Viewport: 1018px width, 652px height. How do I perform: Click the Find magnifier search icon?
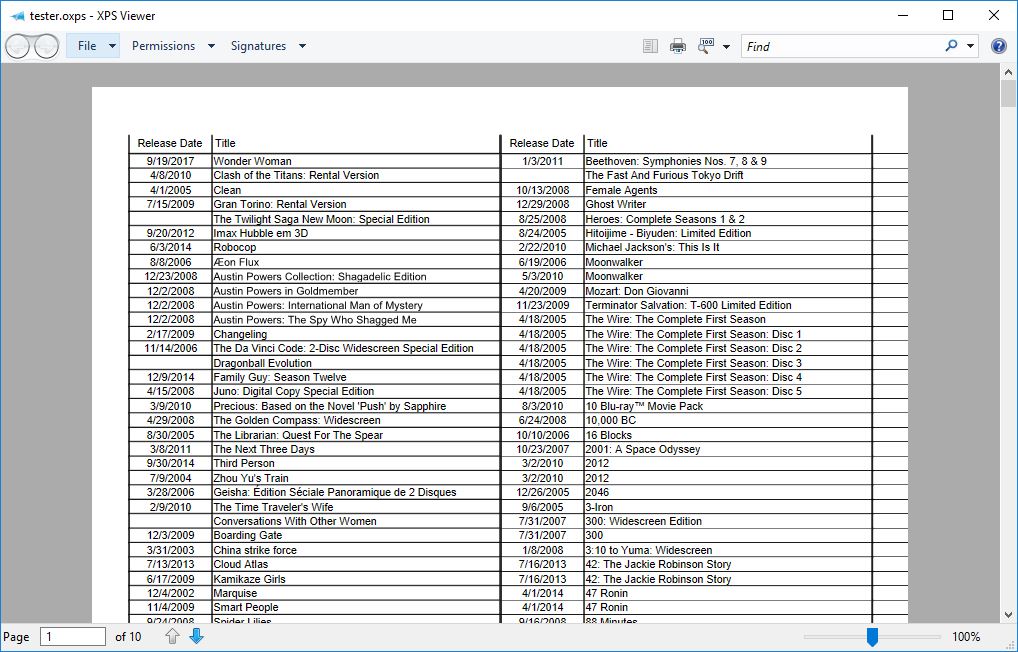point(951,45)
